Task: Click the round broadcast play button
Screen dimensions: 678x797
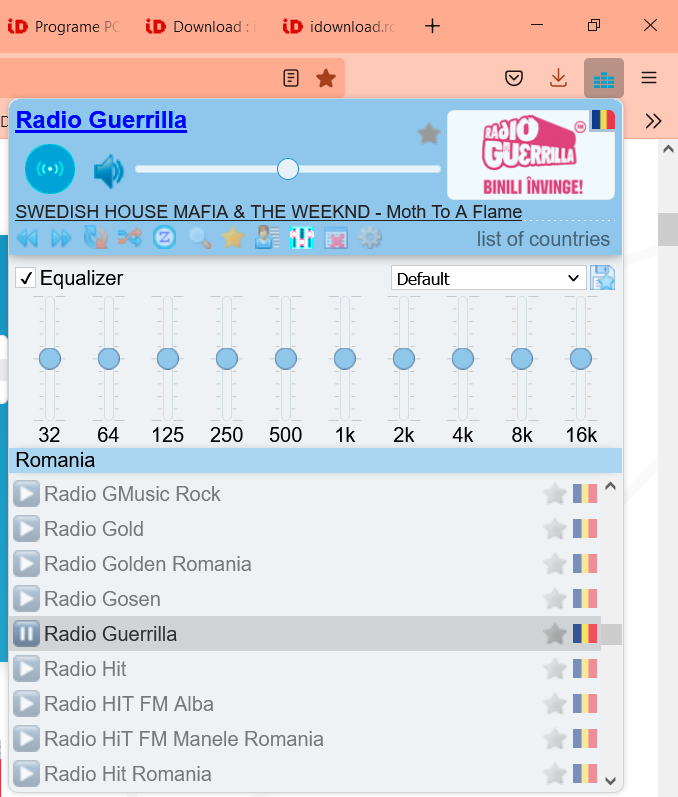Action: click(x=50, y=169)
